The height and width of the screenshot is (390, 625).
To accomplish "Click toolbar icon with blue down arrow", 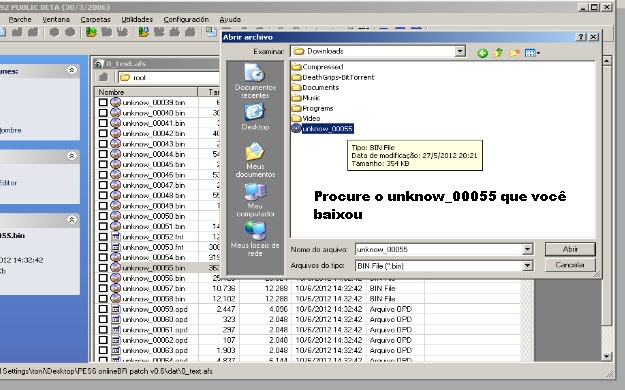I will tap(143, 32).
